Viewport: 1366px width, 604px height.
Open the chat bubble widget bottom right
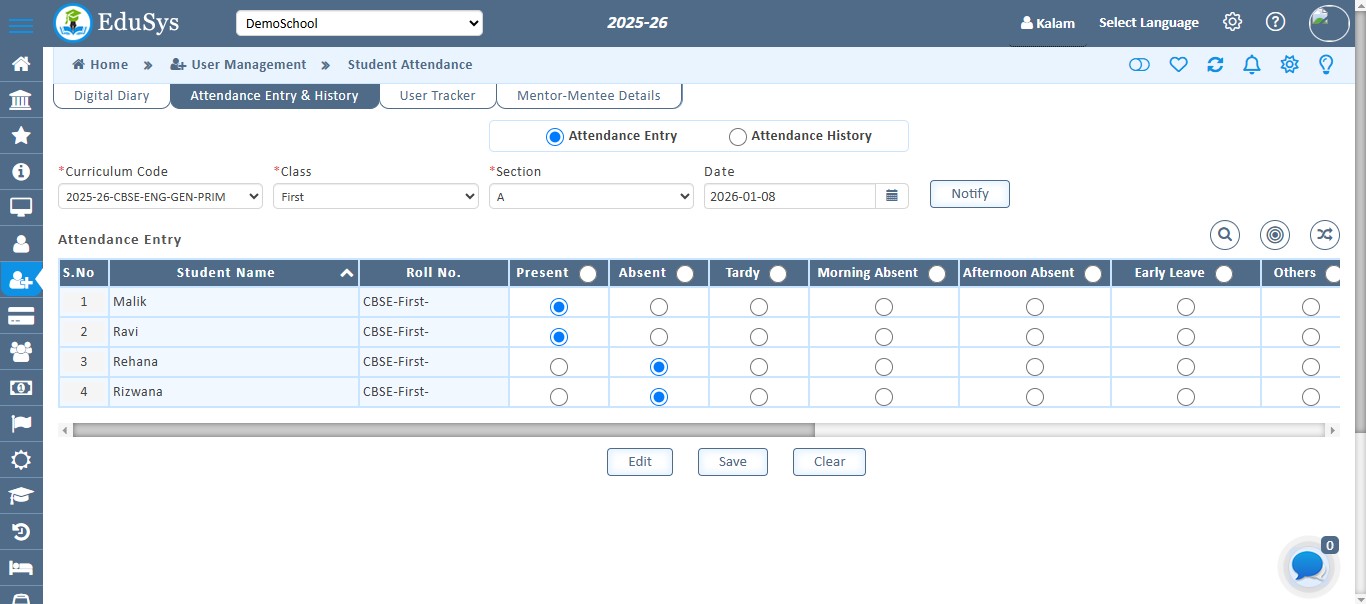(x=1306, y=566)
